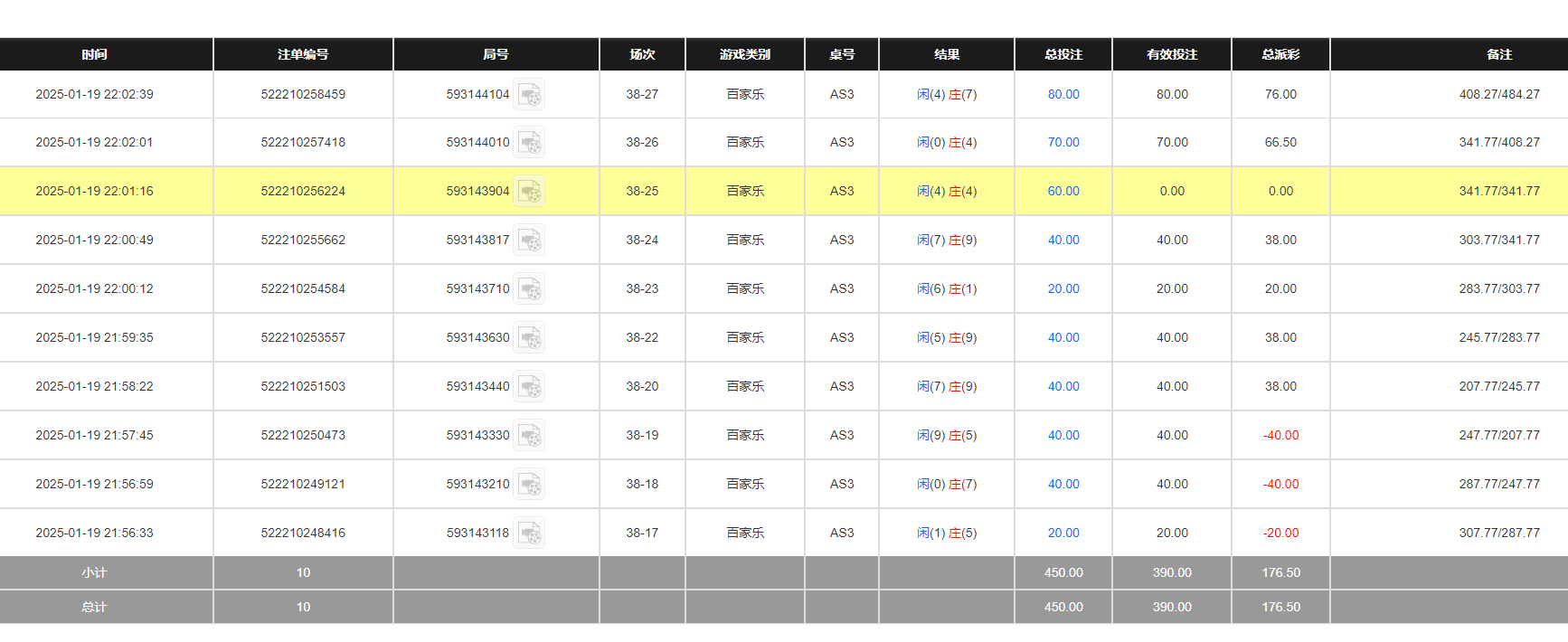The image size is (1568, 642).
Task: Click the 有效投注 column header
Action: pos(1172,54)
